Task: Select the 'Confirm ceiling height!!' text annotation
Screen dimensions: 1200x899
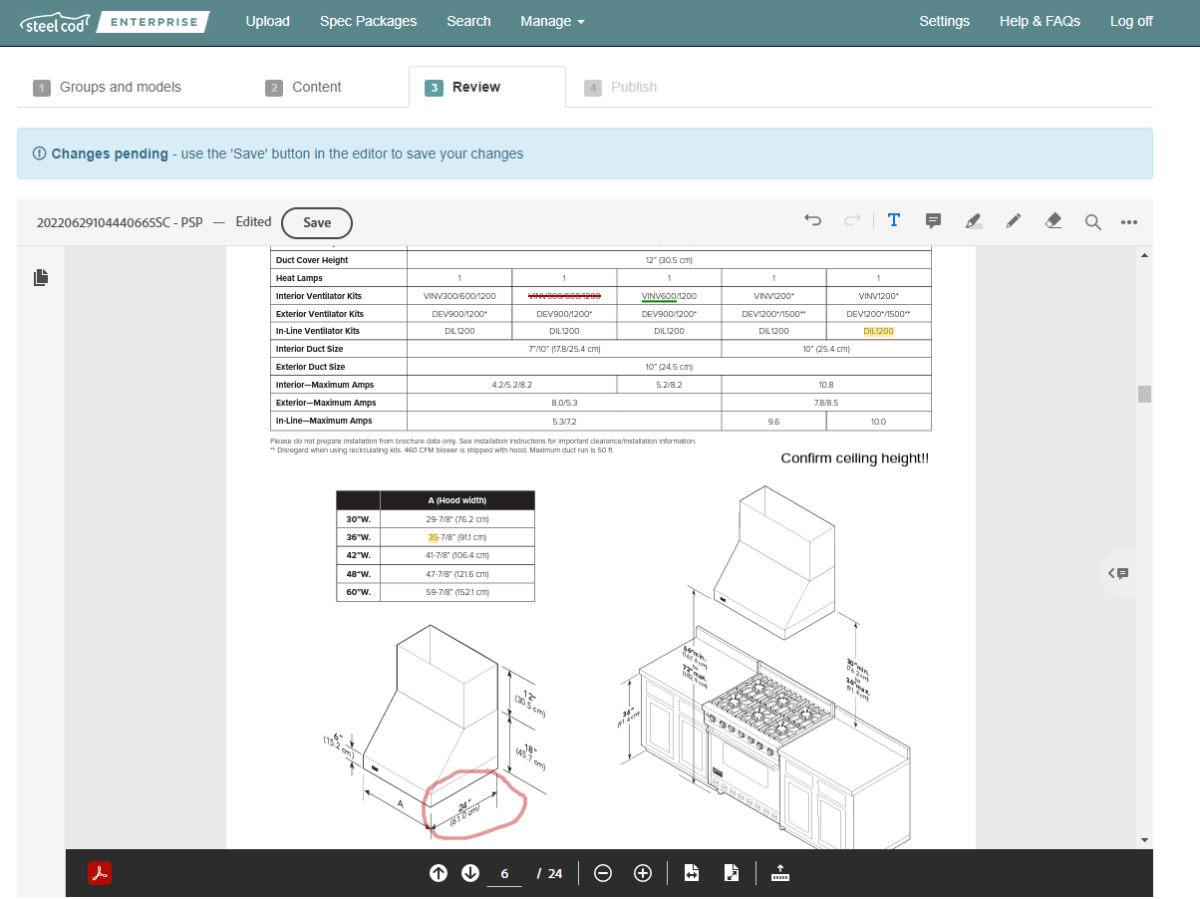Action: (x=855, y=458)
